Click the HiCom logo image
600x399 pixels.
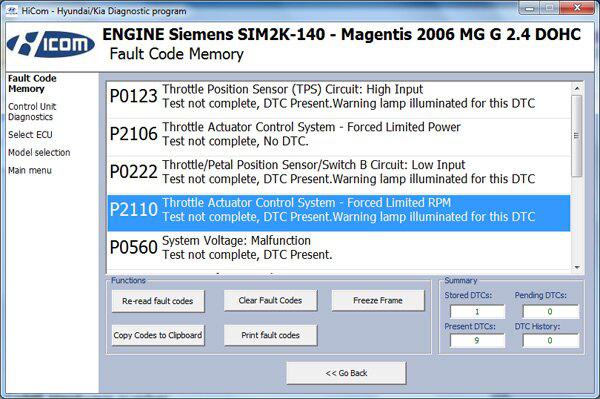pos(50,44)
